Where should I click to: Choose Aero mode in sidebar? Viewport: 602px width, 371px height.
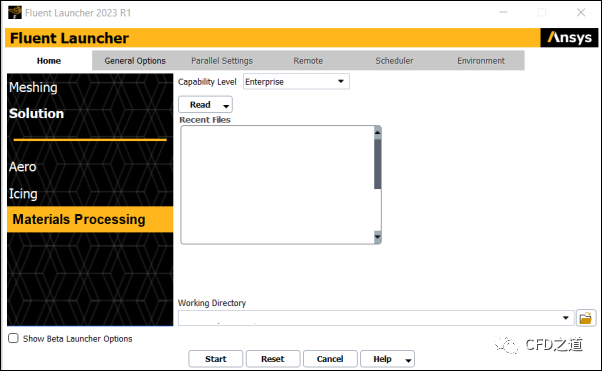[x=23, y=167]
